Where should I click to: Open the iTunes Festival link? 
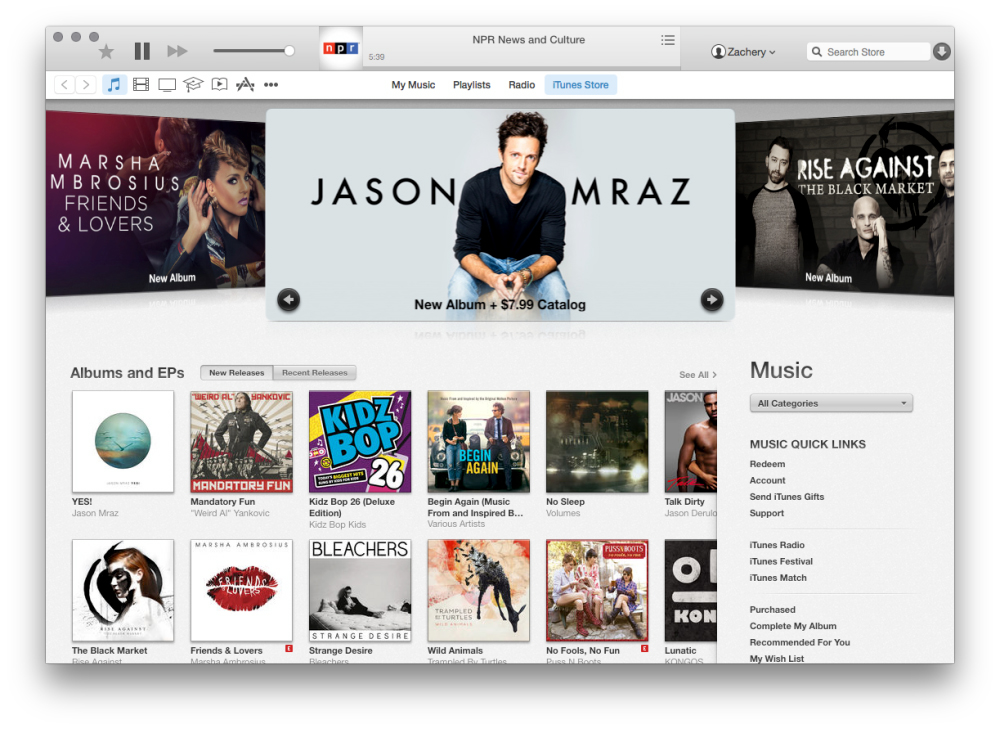click(781, 561)
